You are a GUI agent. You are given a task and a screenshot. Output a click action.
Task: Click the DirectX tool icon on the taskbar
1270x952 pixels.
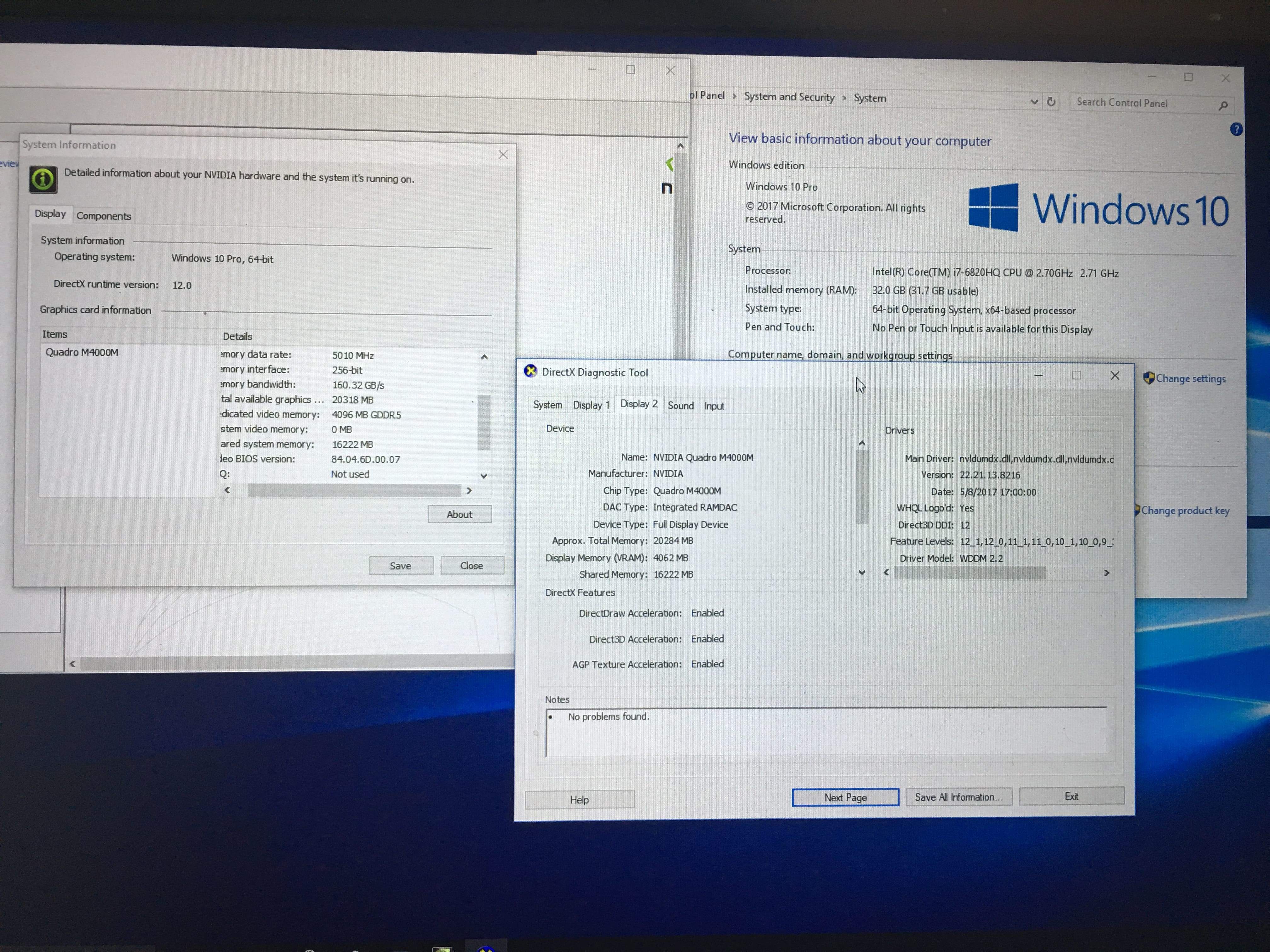tap(486, 947)
